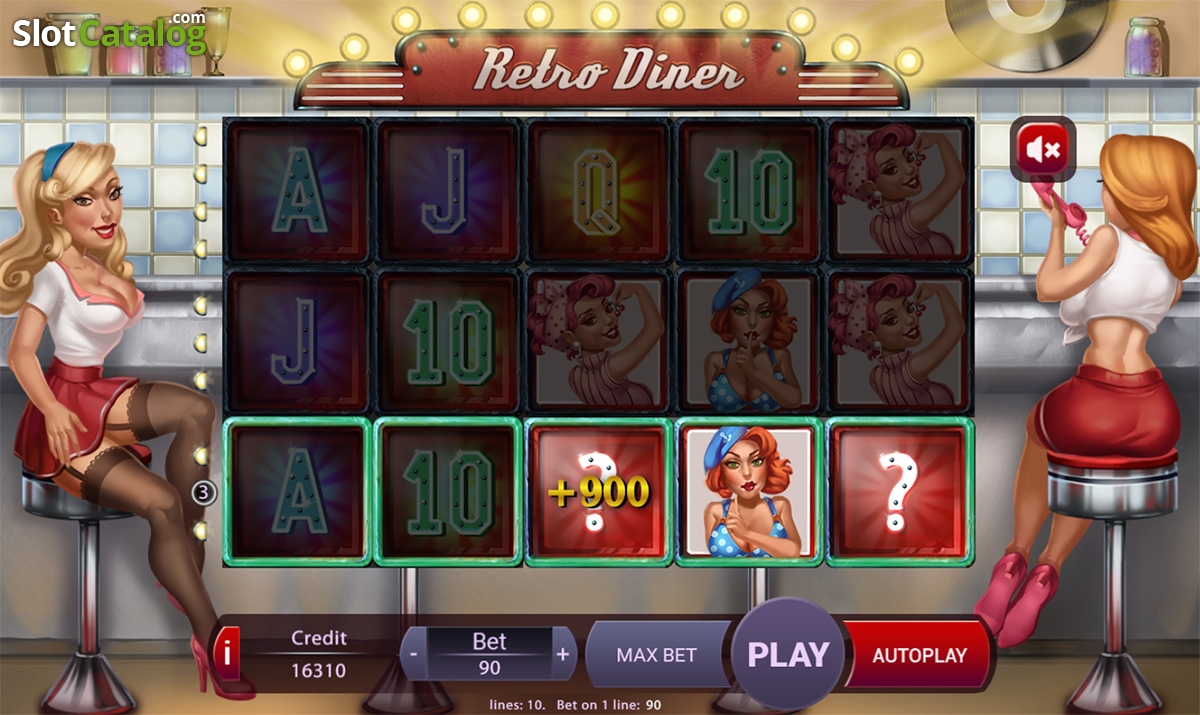Click the J symbol in middle row
Image resolution: width=1200 pixels, height=715 pixels.
point(298,341)
